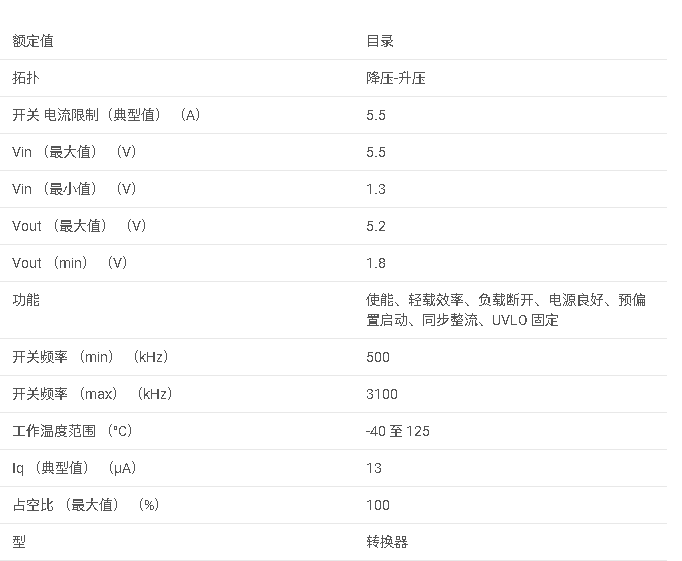Click the 降压-升压 topology value

(396, 78)
